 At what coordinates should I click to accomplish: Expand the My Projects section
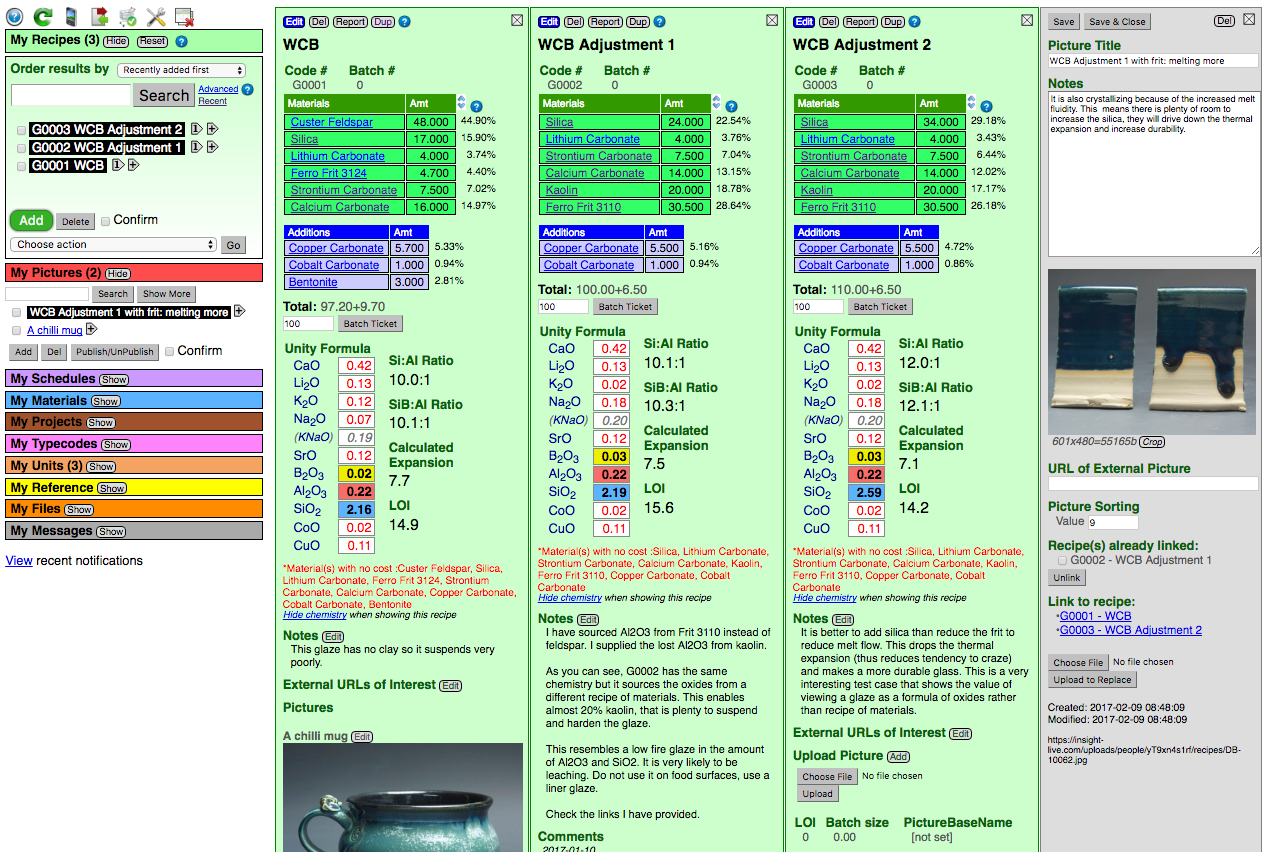[x=101, y=423]
